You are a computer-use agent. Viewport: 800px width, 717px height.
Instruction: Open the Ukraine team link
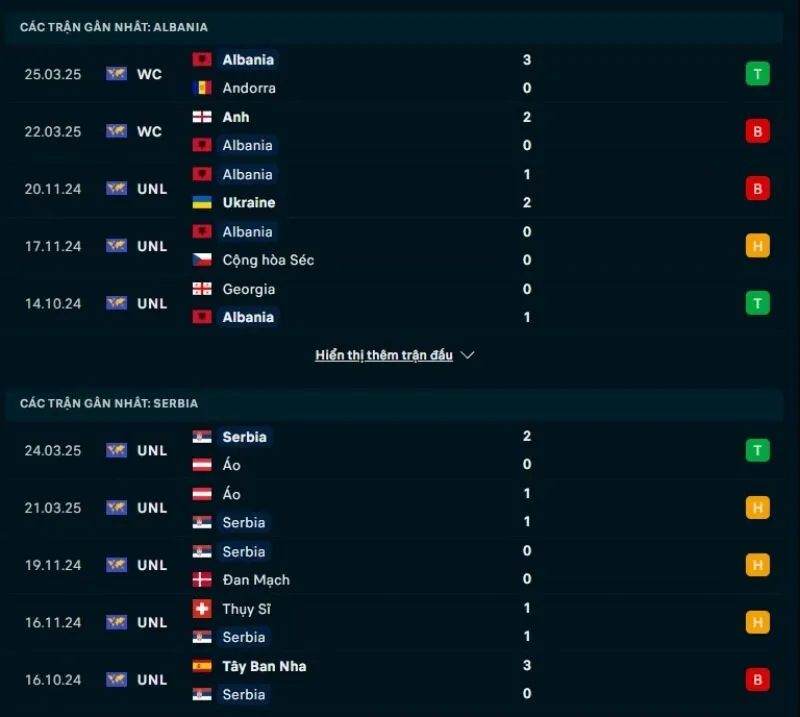coord(249,202)
